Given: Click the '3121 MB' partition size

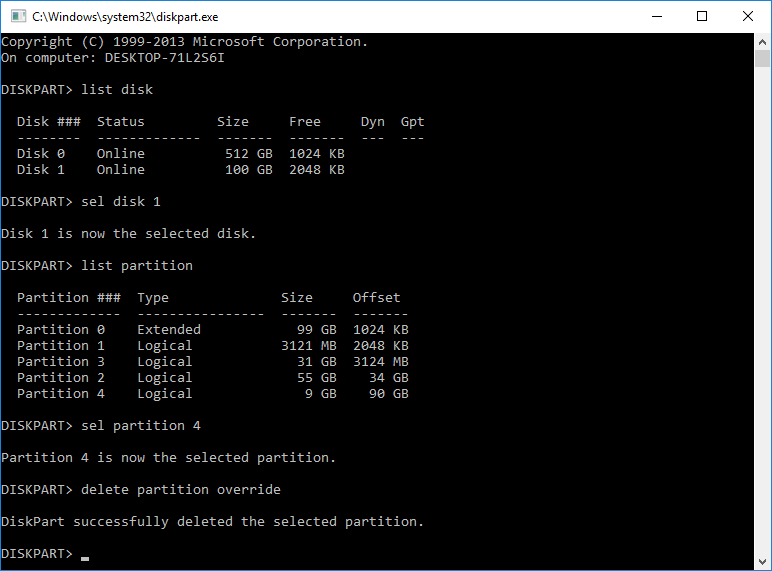Looking at the screenshot, I should tap(309, 346).
